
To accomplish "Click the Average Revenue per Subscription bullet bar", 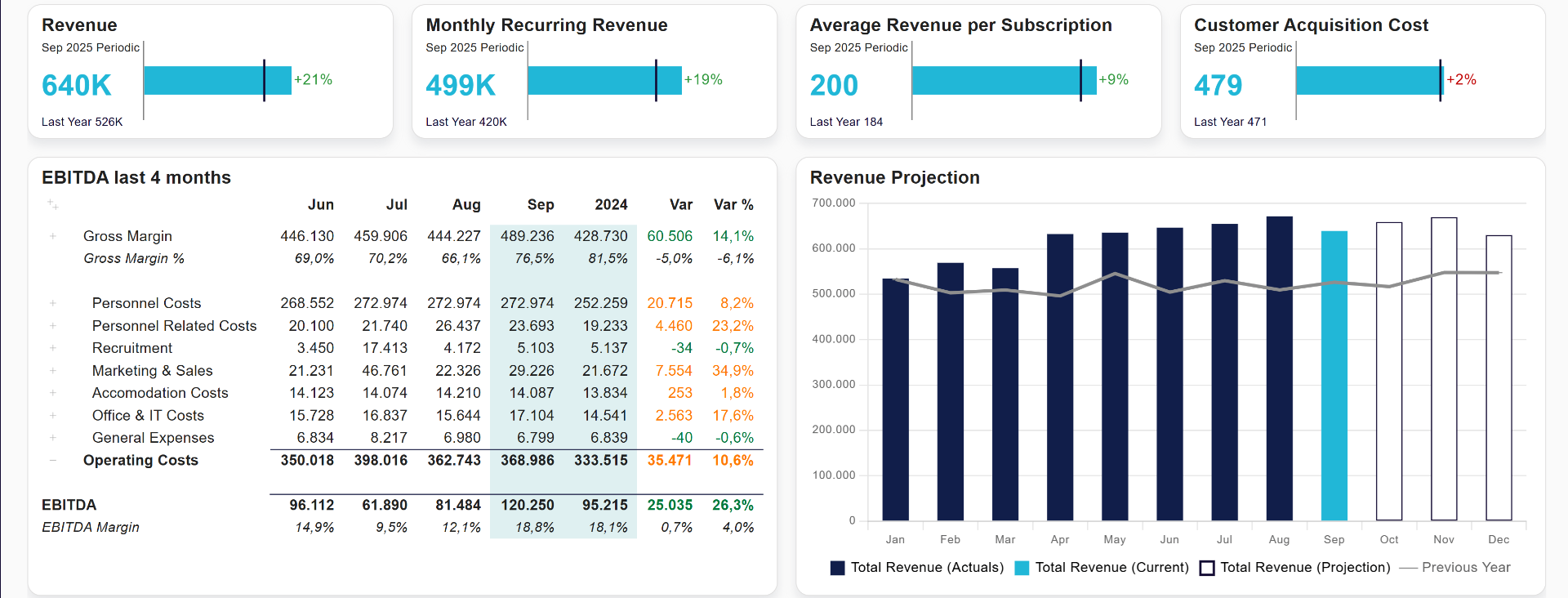I will coord(1004,80).
